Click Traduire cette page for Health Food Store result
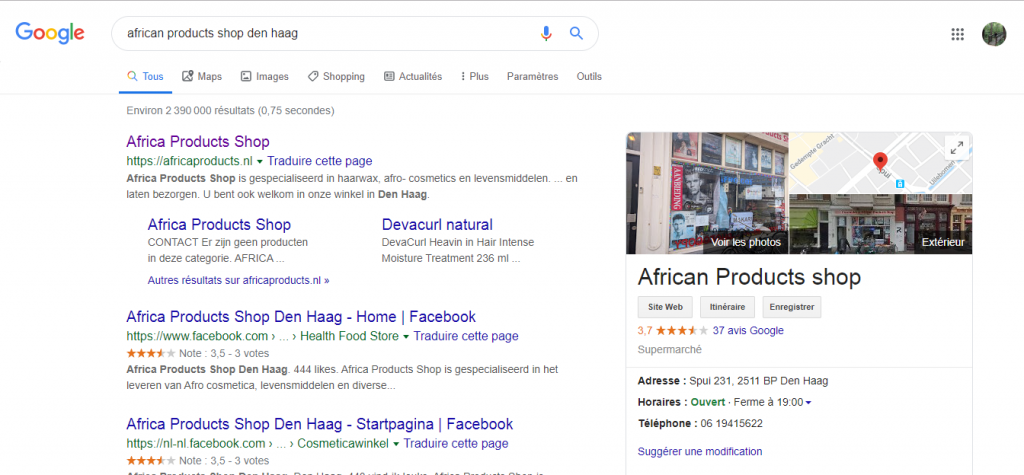Viewport: 1024px width, 475px height. [466, 336]
